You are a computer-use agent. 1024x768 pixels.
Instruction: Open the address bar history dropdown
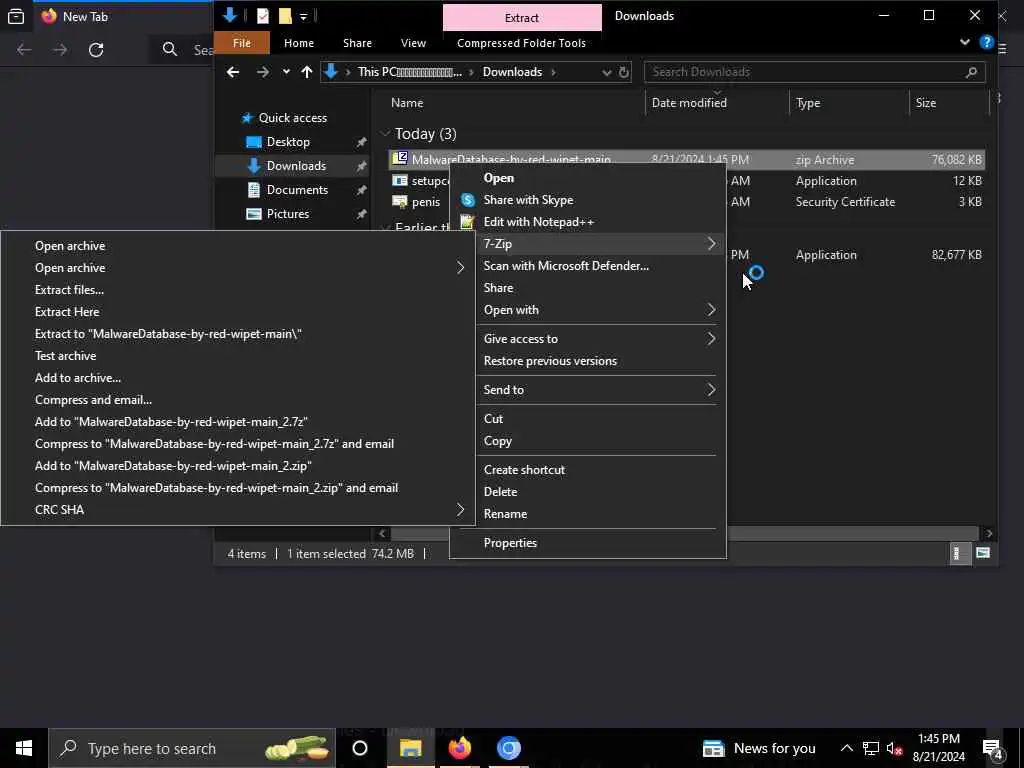click(x=607, y=72)
